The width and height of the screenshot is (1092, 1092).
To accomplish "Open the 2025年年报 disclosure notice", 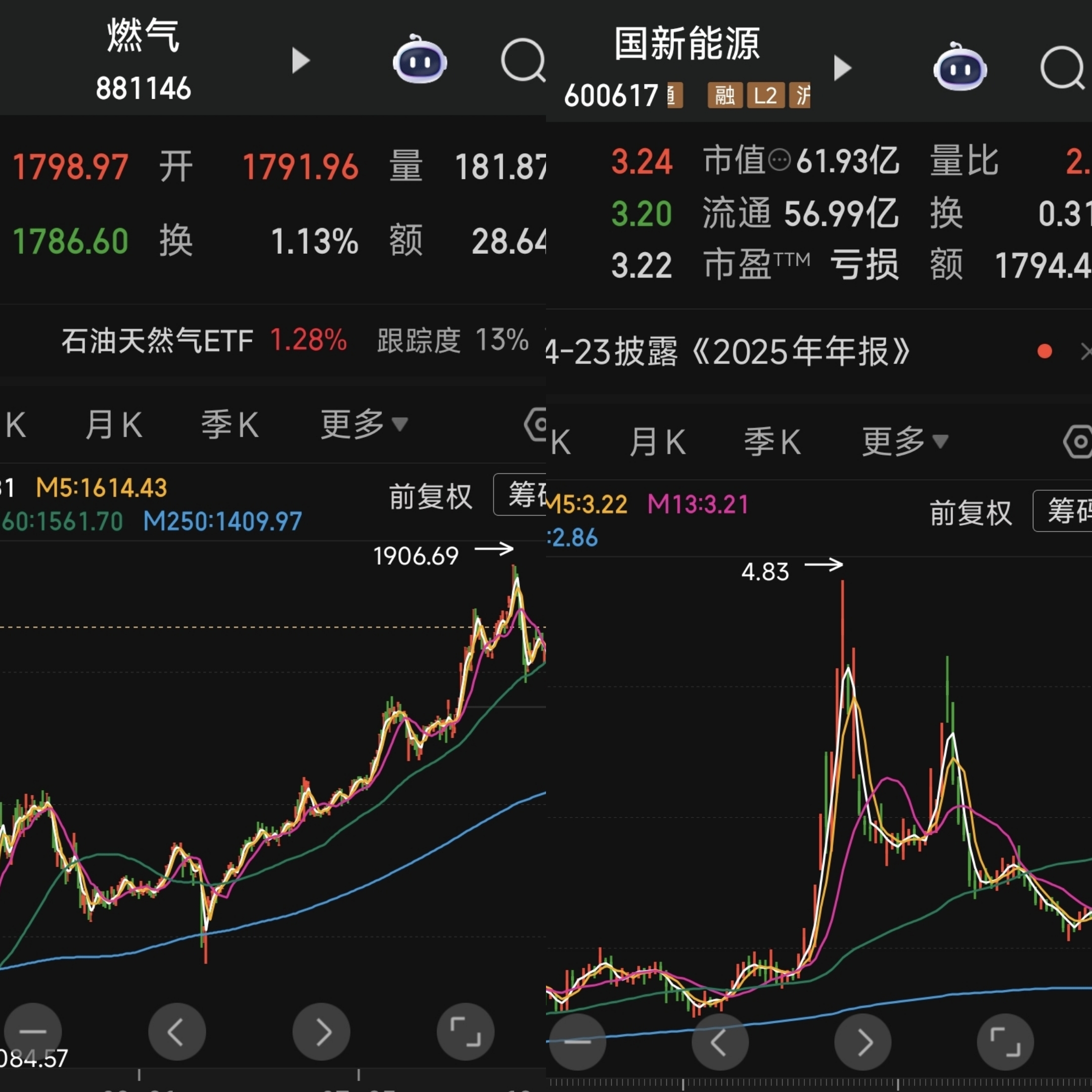I will (791, 351).
